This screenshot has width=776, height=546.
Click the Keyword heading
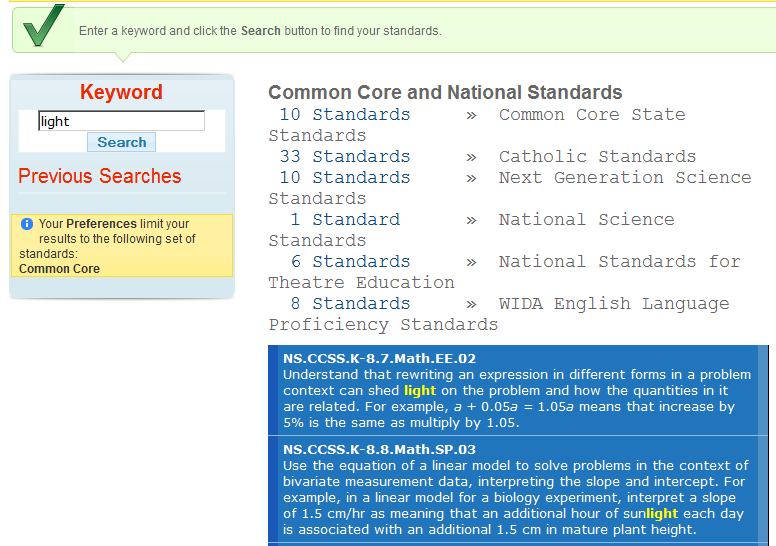[x=121, y=92]
